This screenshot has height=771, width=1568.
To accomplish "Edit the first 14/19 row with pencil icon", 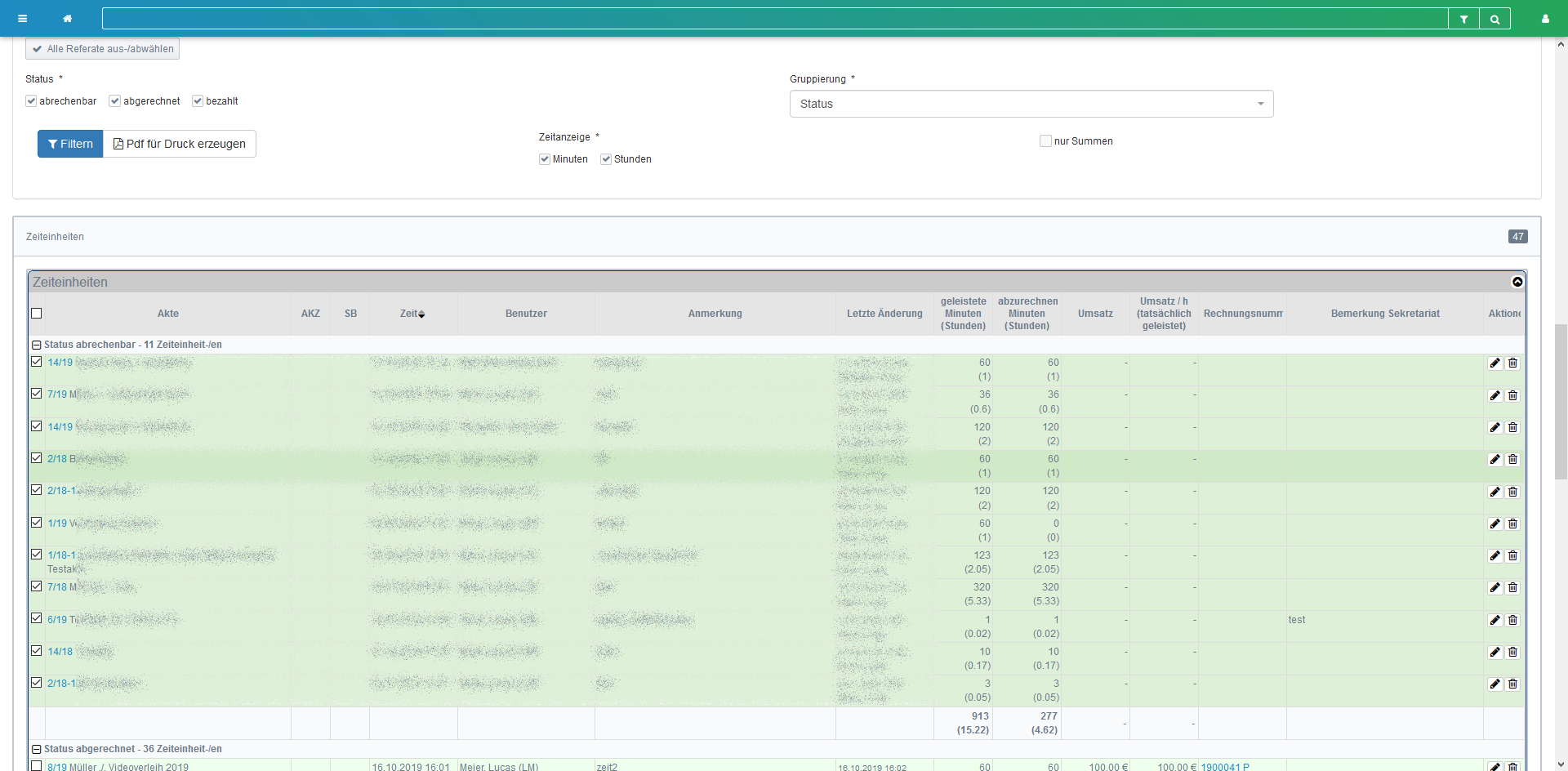I will coord(1494,363).
